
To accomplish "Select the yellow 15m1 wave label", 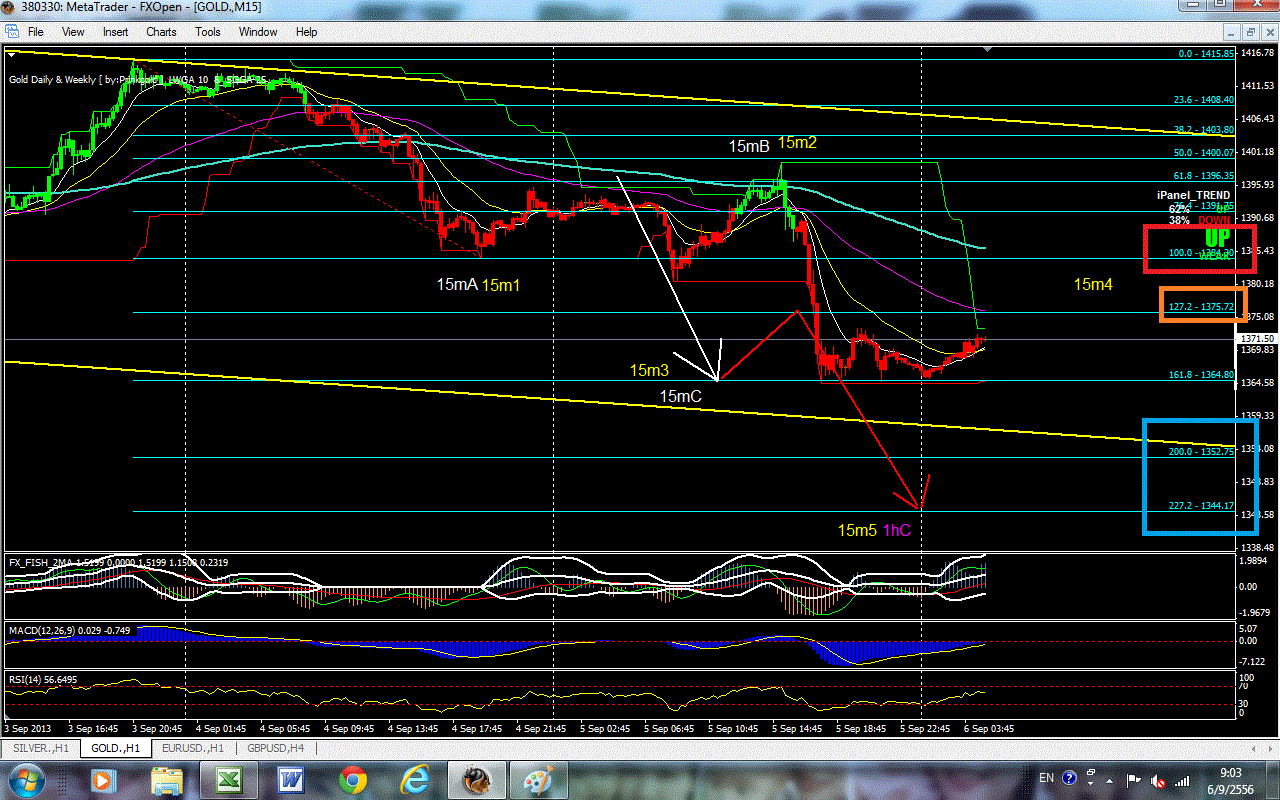I will click(x=500, y=285).
